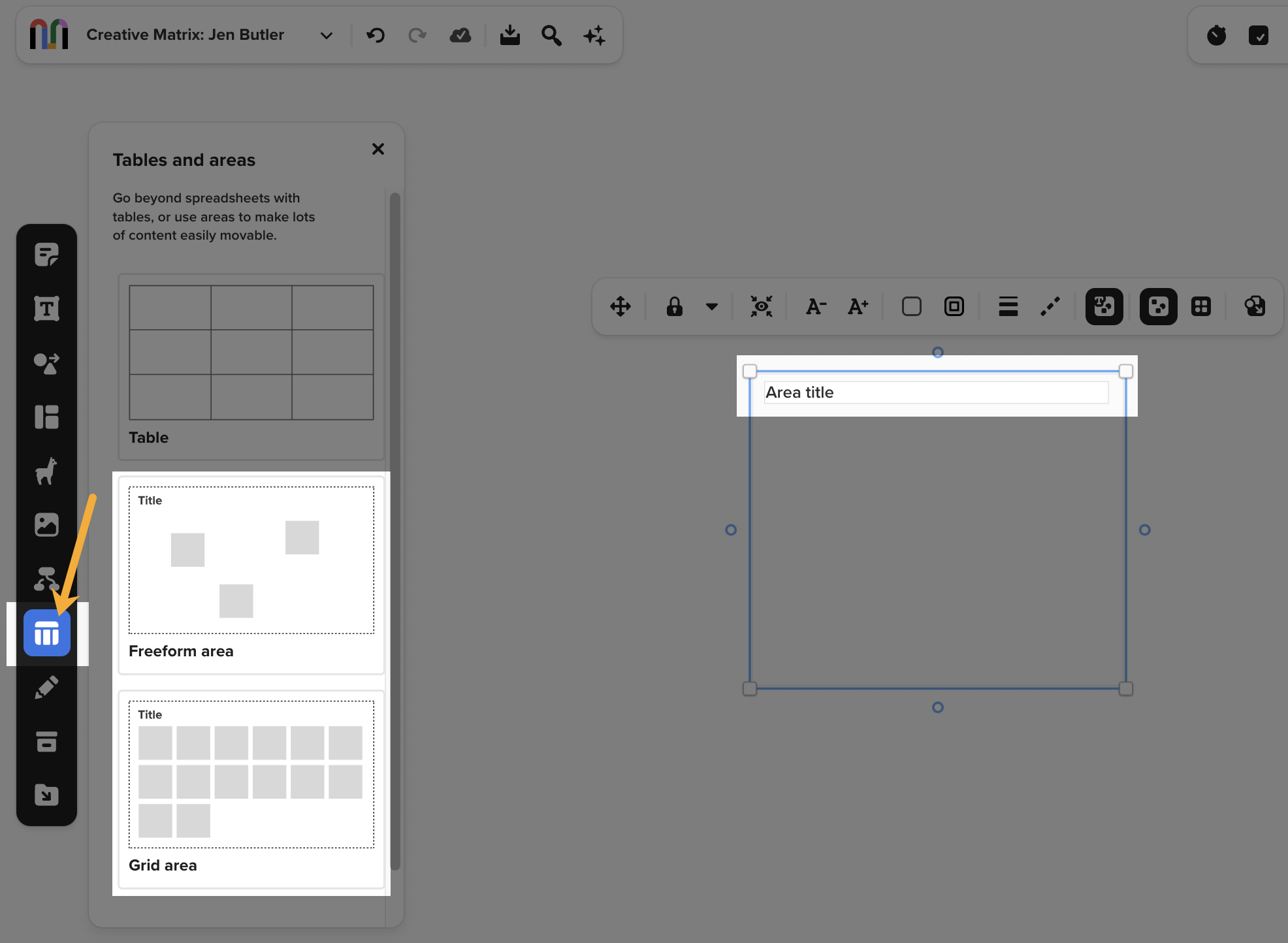Lock the selected area
Screen dimensions: 1288x943
tap(675, 306)
